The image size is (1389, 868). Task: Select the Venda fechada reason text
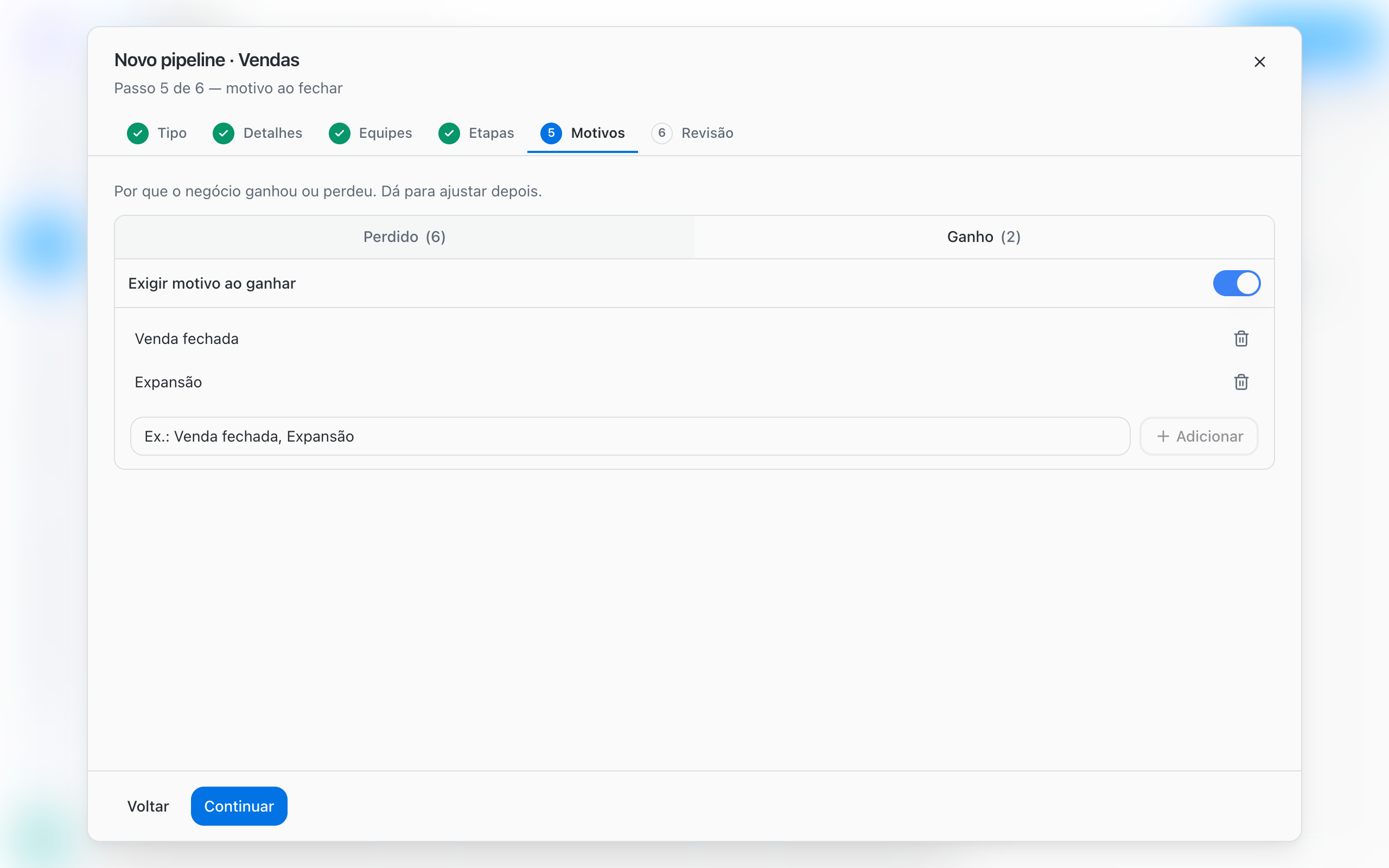pyautogui.click(x=187, y=339)
